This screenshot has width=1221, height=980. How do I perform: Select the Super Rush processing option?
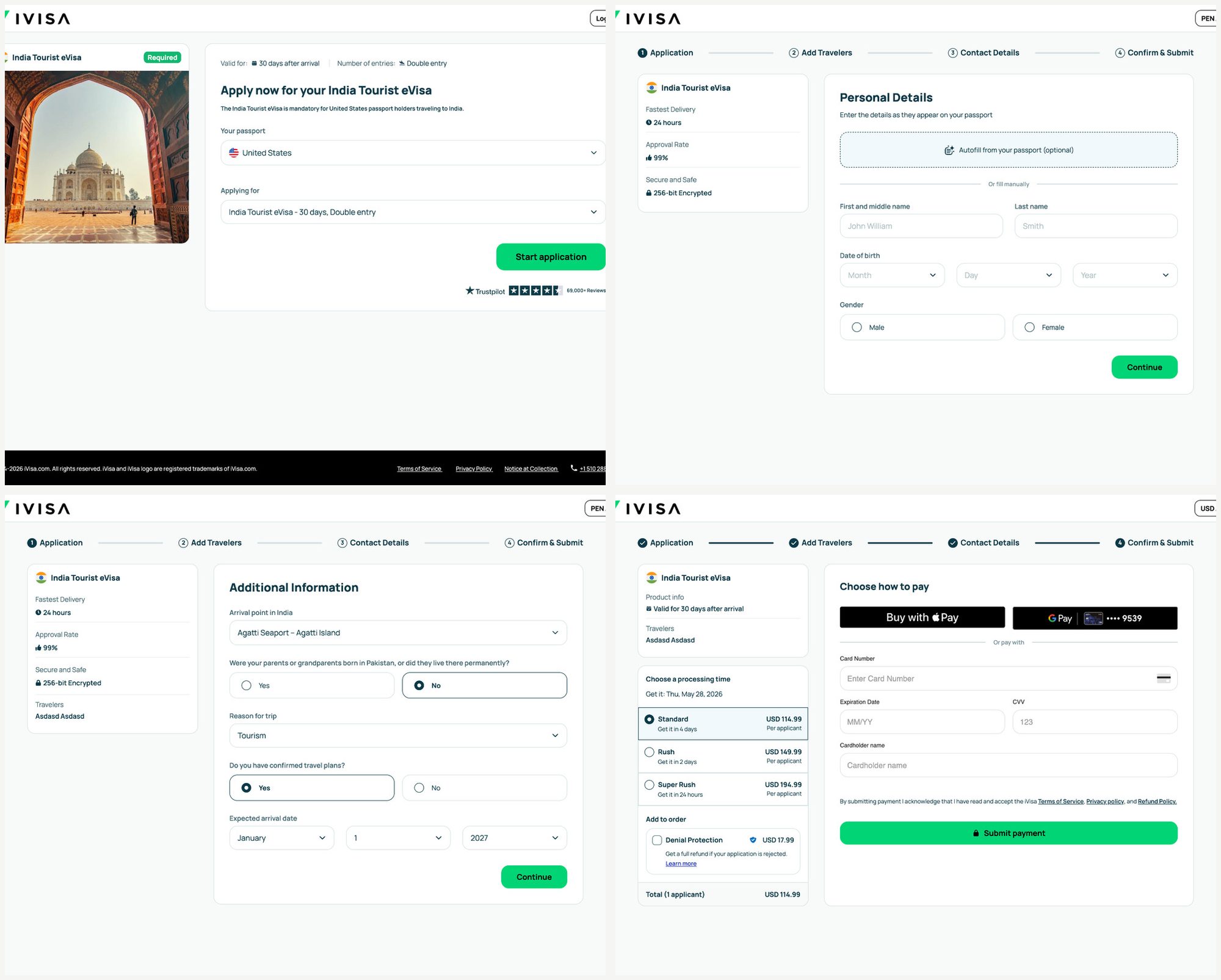tap(723, 790)
